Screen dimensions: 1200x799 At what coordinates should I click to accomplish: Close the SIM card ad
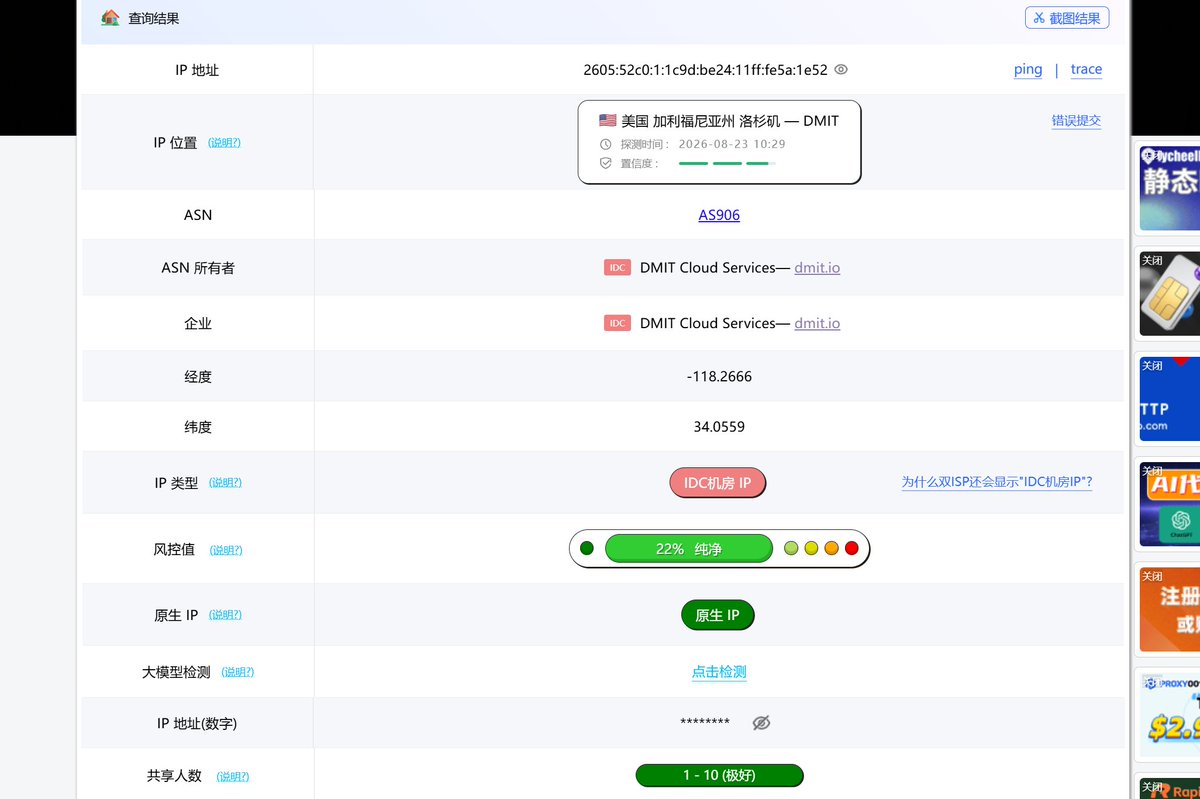1152,260
